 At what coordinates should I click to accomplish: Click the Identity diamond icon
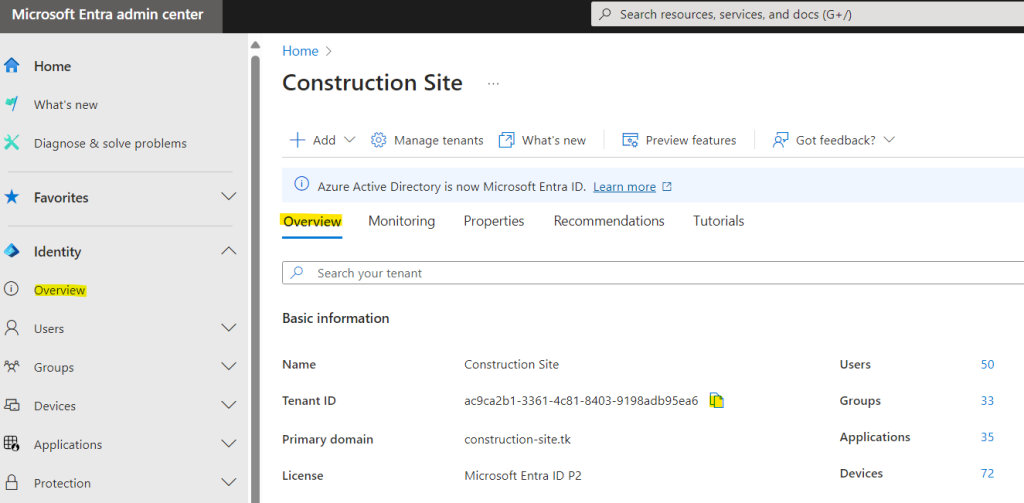tap(11, 252)
